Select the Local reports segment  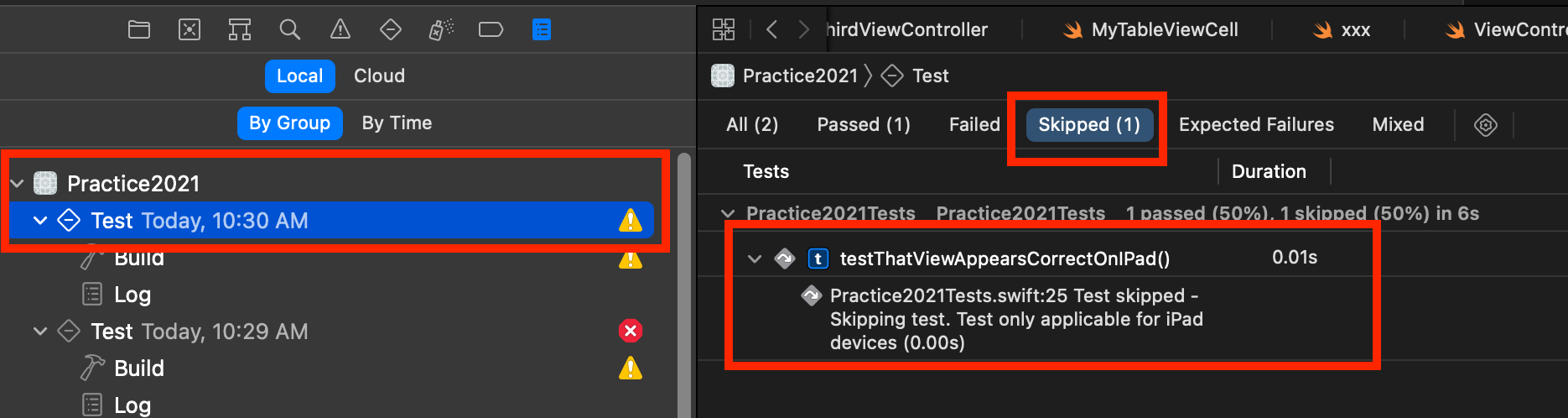(300, 76)
